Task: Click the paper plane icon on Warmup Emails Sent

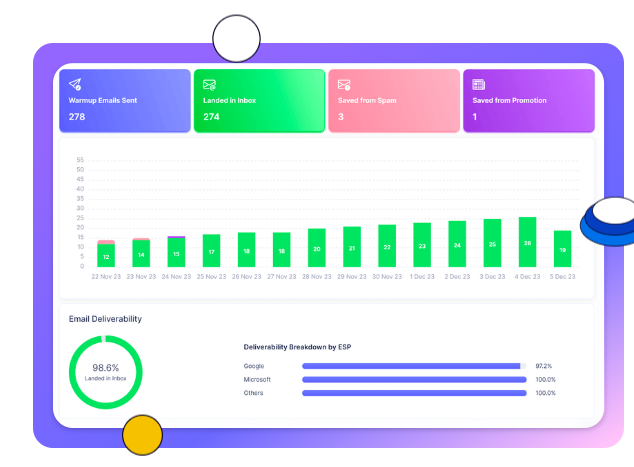Action: click(x=76, y=85)
